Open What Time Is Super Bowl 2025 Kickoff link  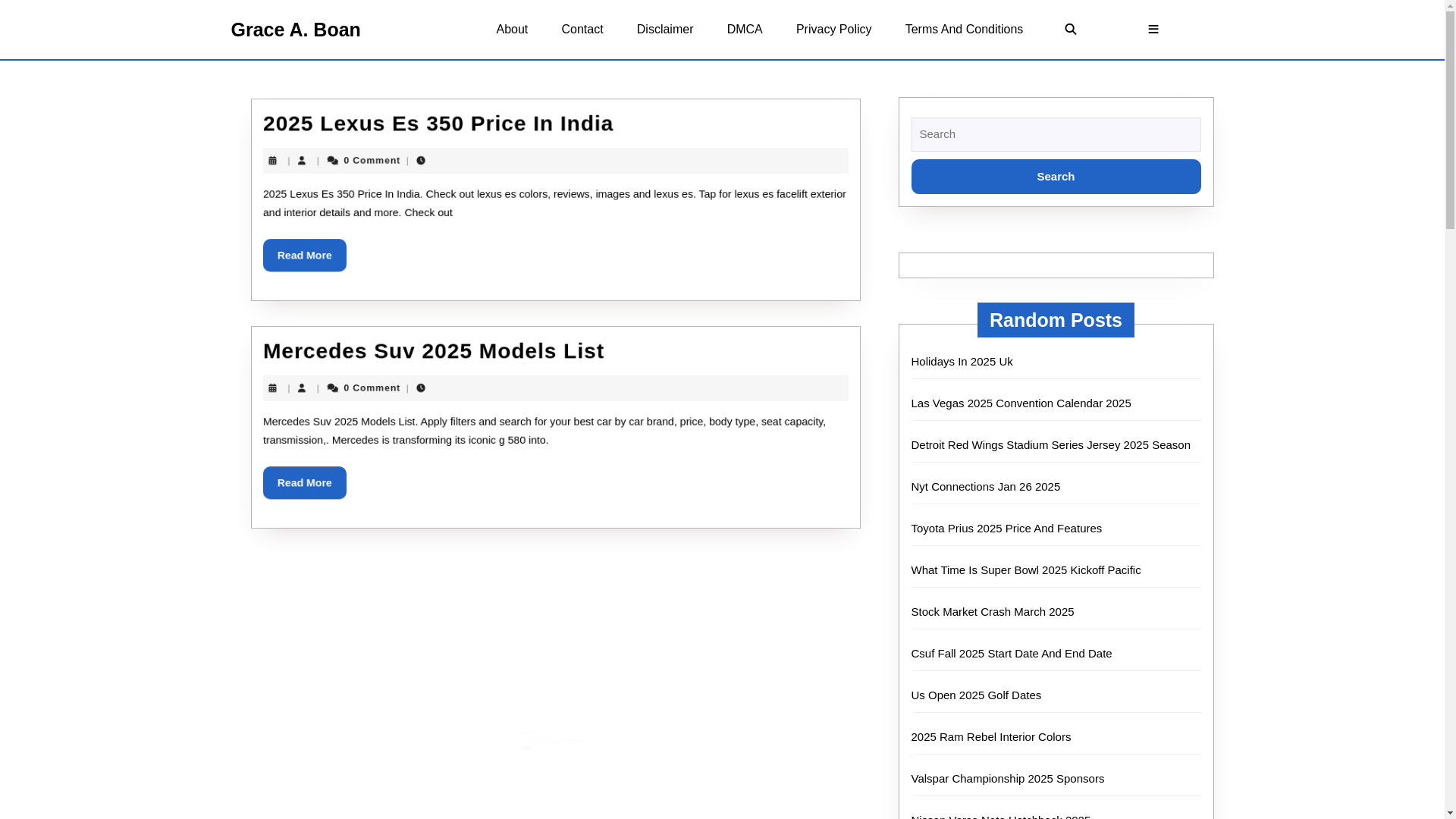click(1025, 570)
